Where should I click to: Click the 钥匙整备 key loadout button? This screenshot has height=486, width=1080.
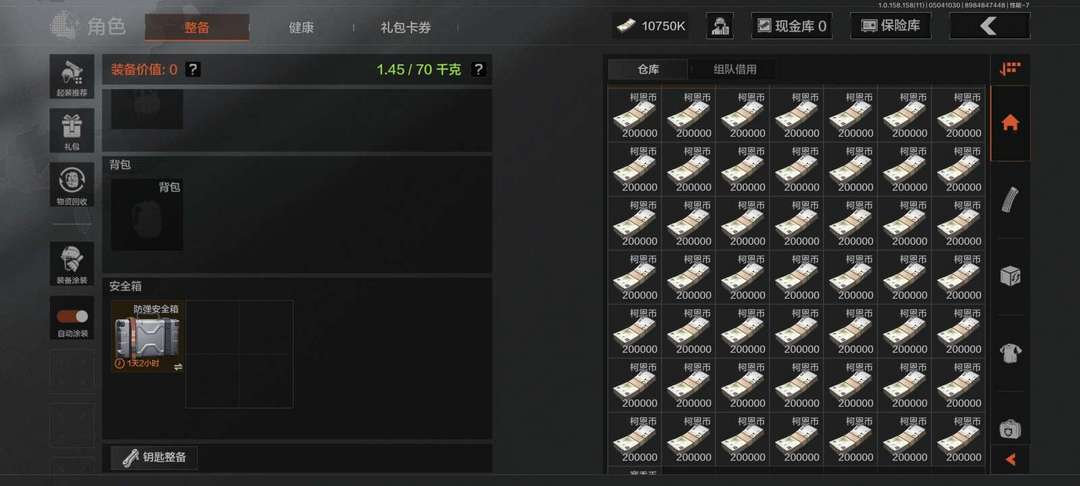[154, 458]
